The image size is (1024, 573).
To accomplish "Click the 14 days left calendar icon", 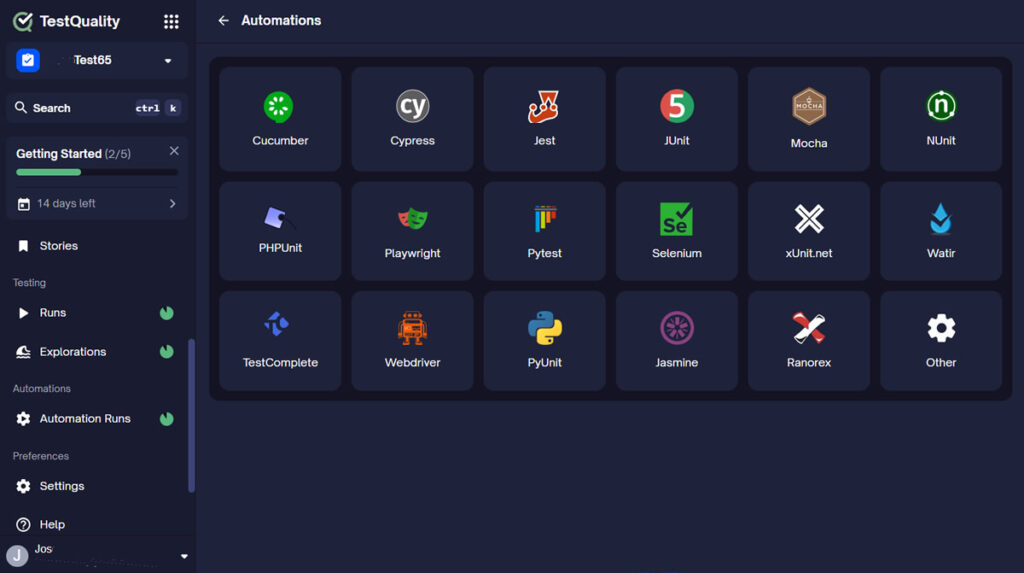I will pos(24,204).
